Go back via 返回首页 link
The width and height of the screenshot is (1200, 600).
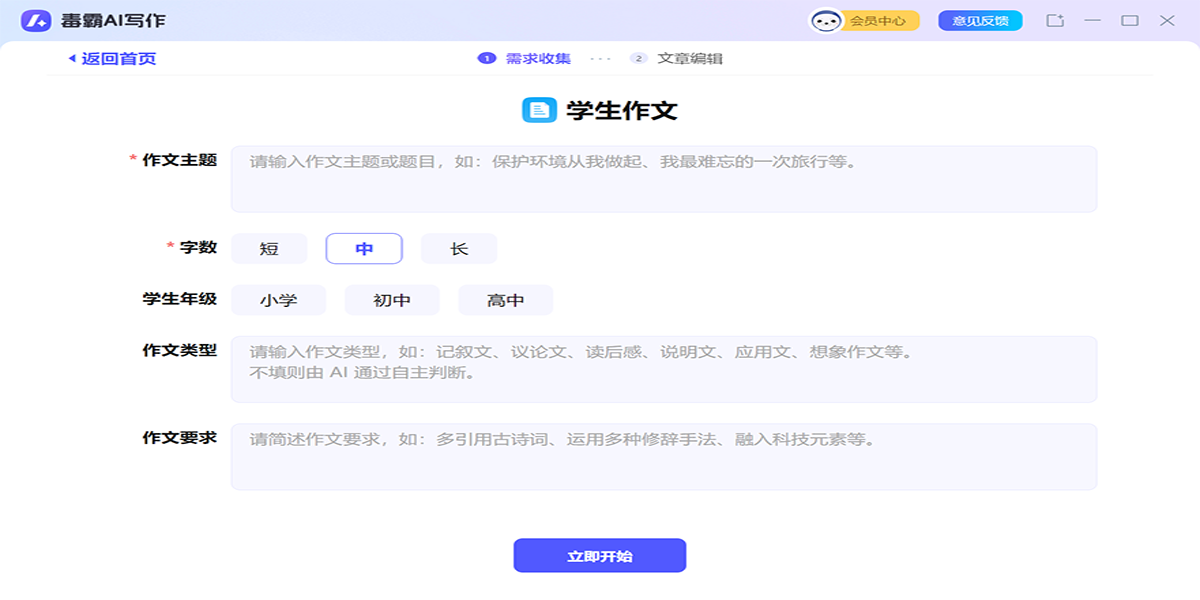pos(112,58)
